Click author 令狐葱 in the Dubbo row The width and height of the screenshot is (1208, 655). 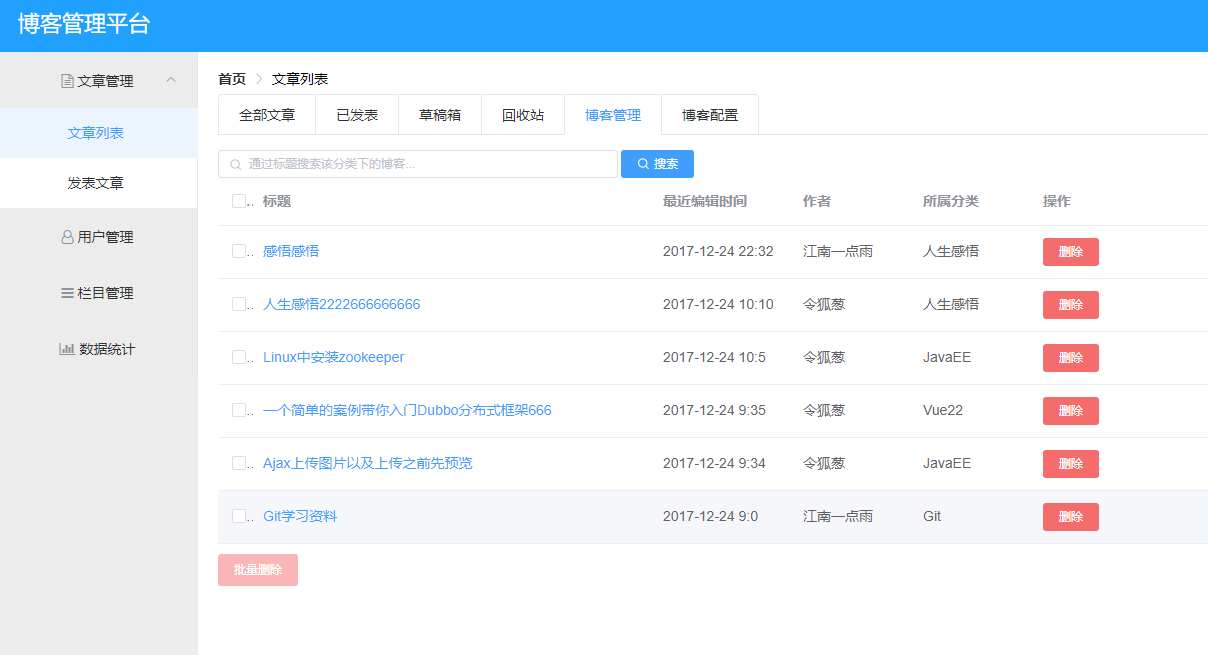[x=824, y=410]
